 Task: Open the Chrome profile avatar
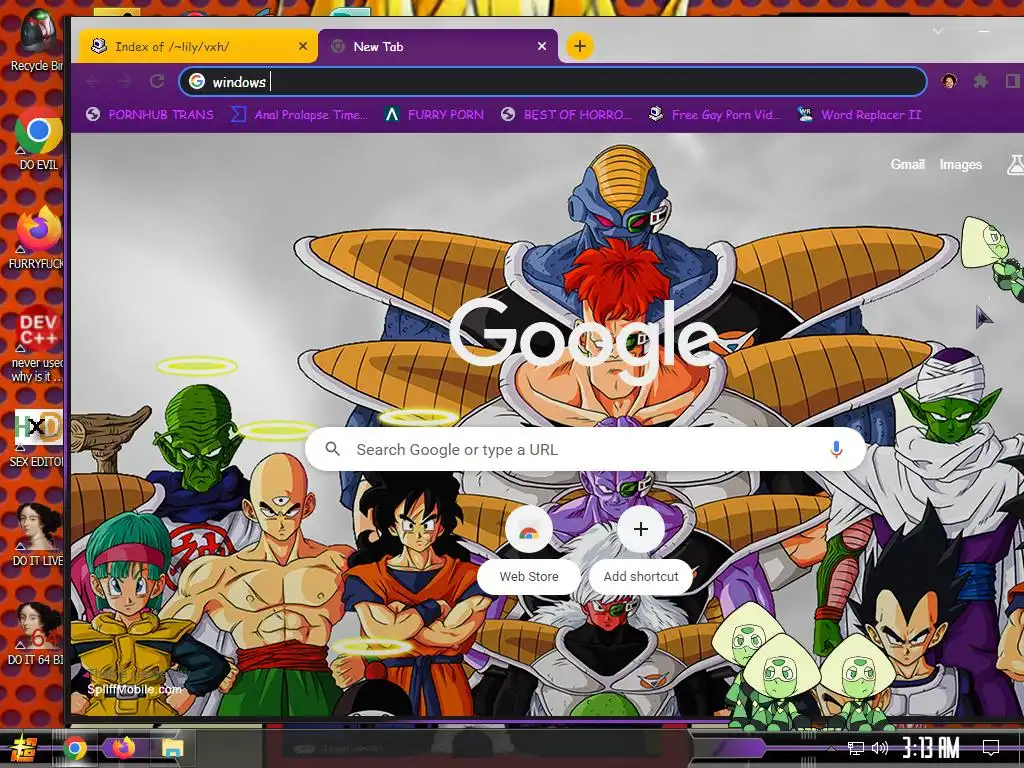coord(949,81)
